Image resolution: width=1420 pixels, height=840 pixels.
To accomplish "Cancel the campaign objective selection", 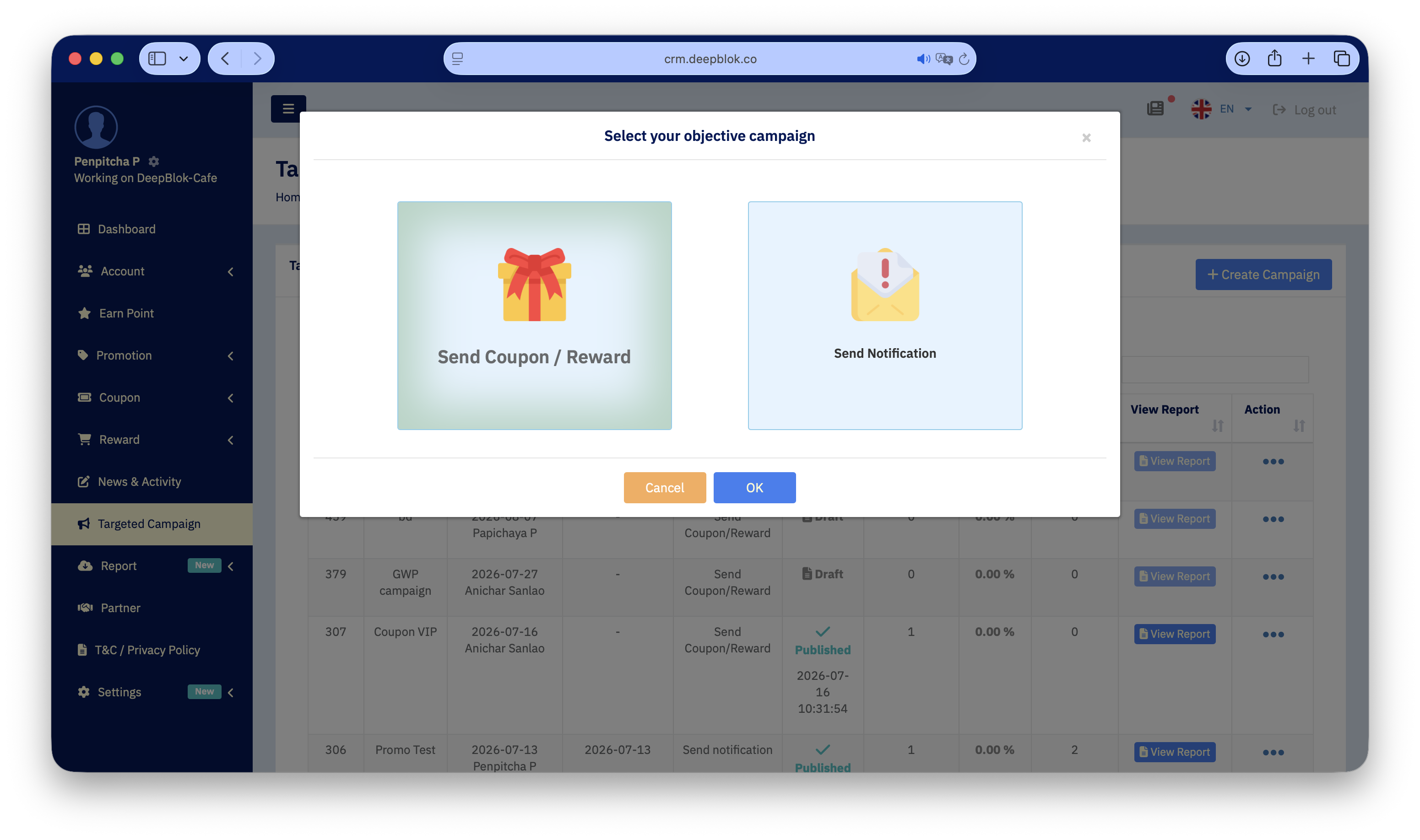I will [665, 487].
